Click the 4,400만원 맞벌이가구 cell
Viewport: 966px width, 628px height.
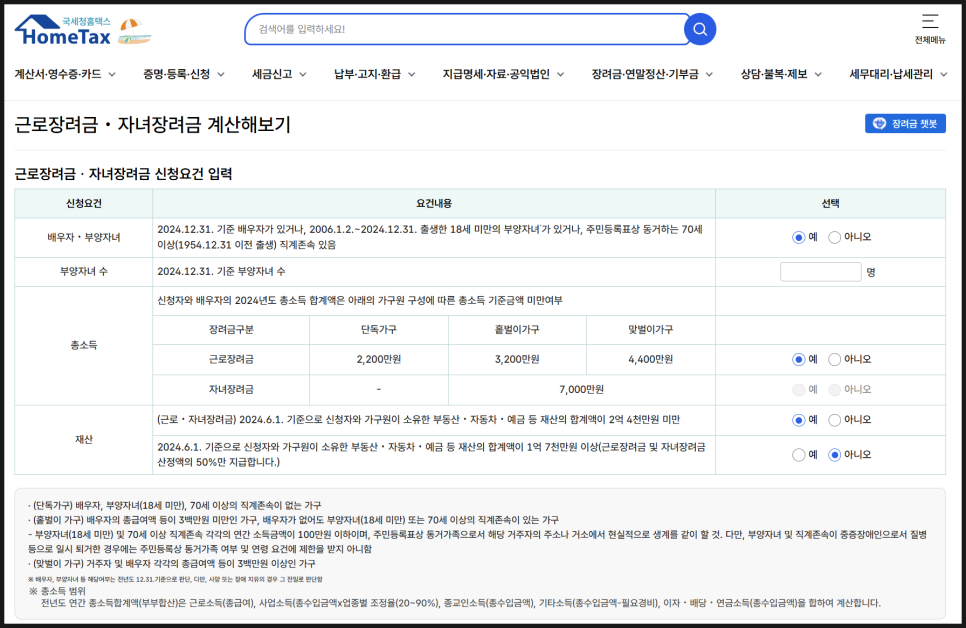click(651, 359)
